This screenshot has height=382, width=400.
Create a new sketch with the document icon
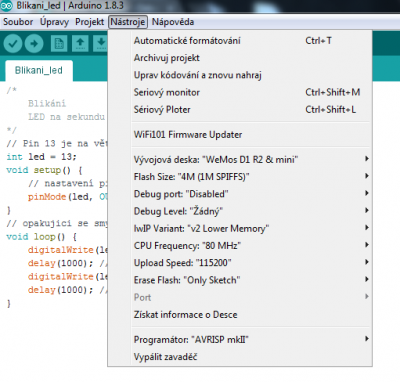59,43
